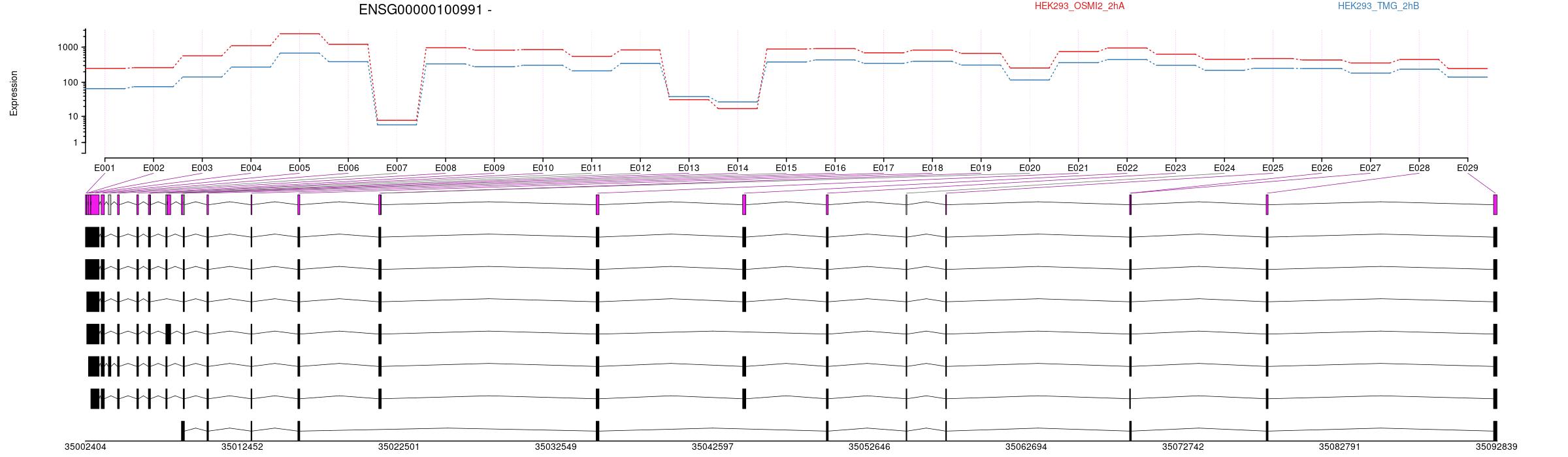Select exon label E012

click(640, 168)
